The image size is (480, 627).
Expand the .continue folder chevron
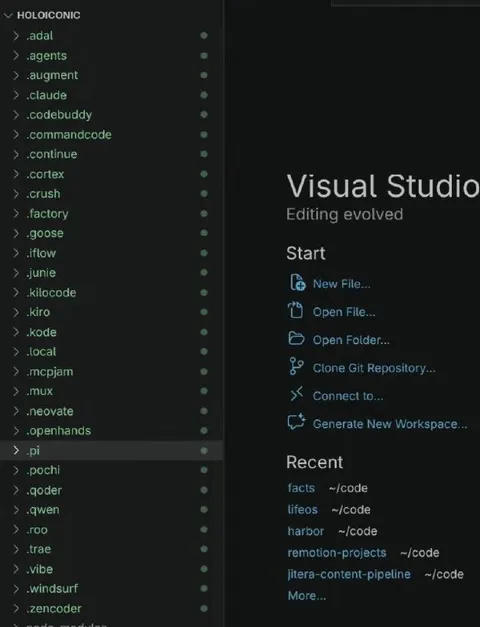click(16, 154)
